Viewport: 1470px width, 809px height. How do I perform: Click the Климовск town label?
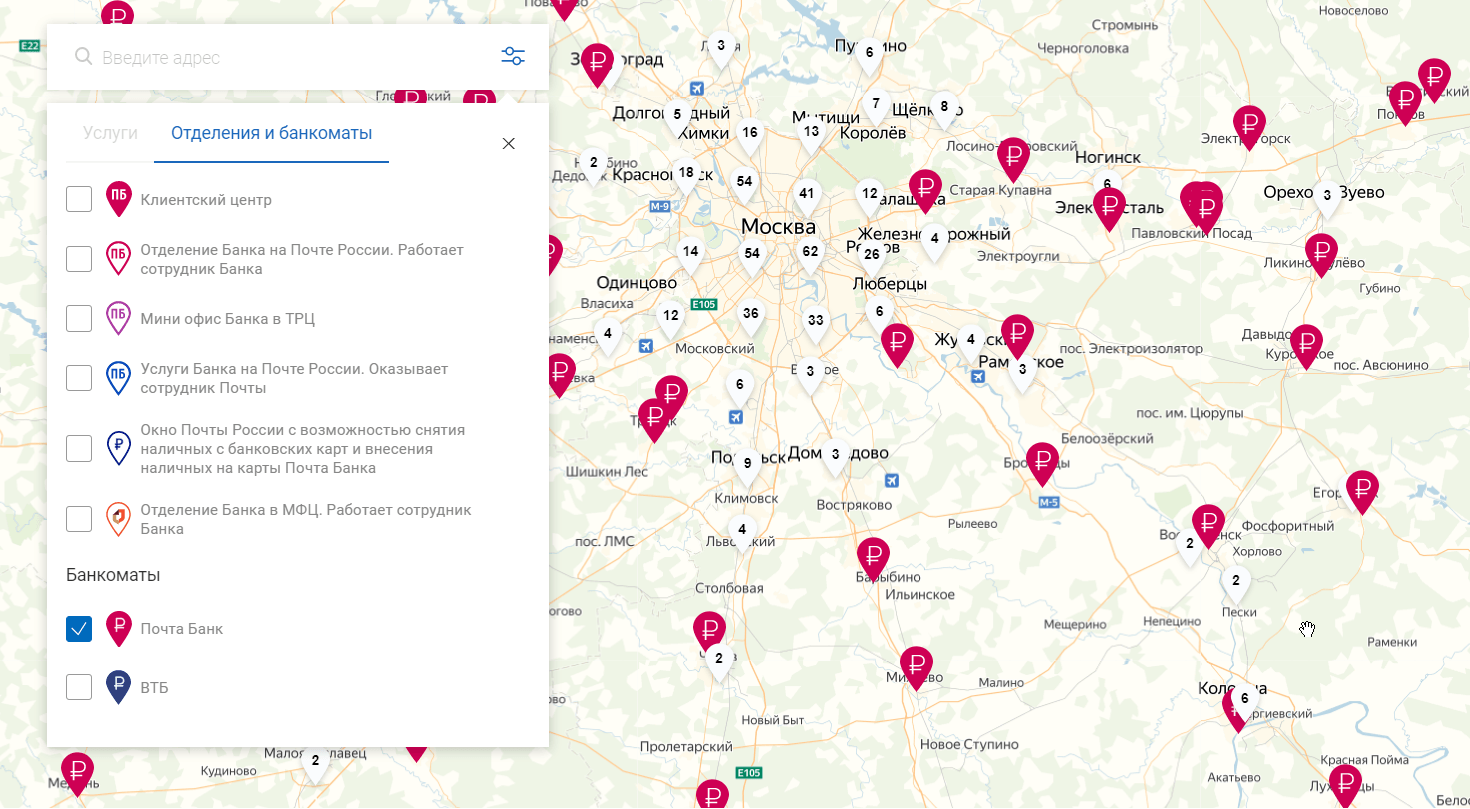[747, 498]
